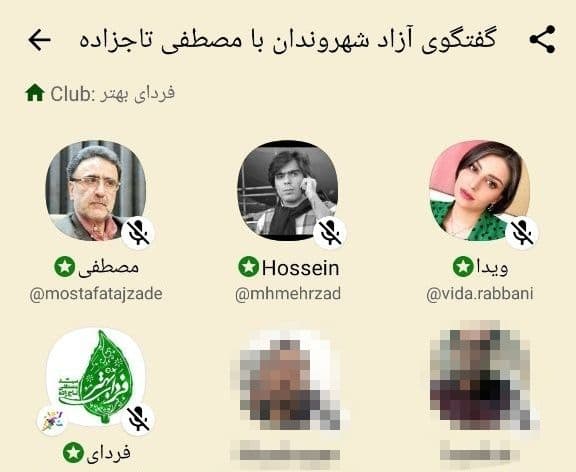The height and width of the screenshot is (472, 576).
Task: Open Mostafa's profile photo
Action: click(96, 191)
